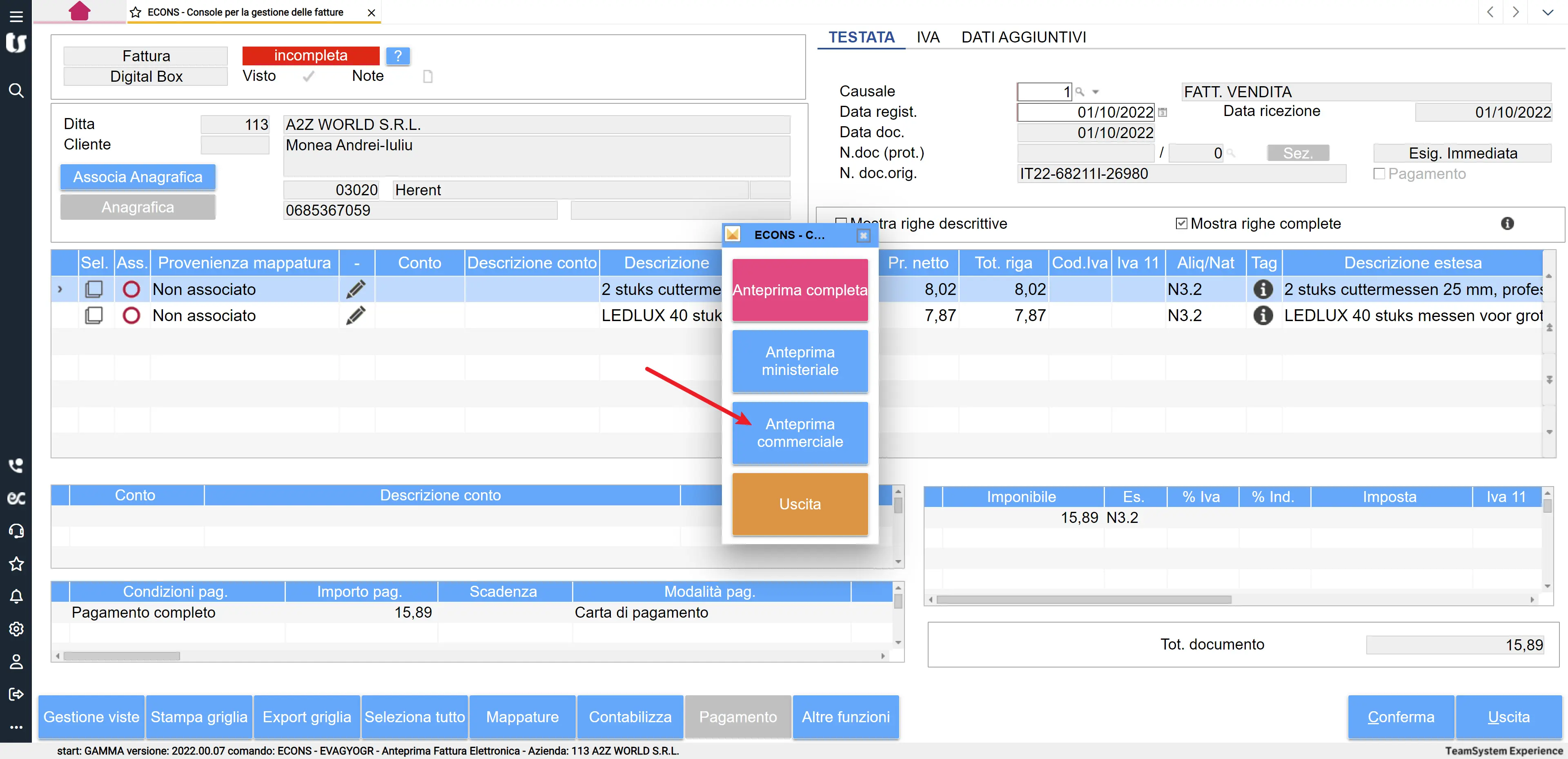Image resolution: width=1568 pixels, height=759 pixels.
Task: Expand the first row chevron arrow
Action: pyautogui.click(x=60, y=289)
